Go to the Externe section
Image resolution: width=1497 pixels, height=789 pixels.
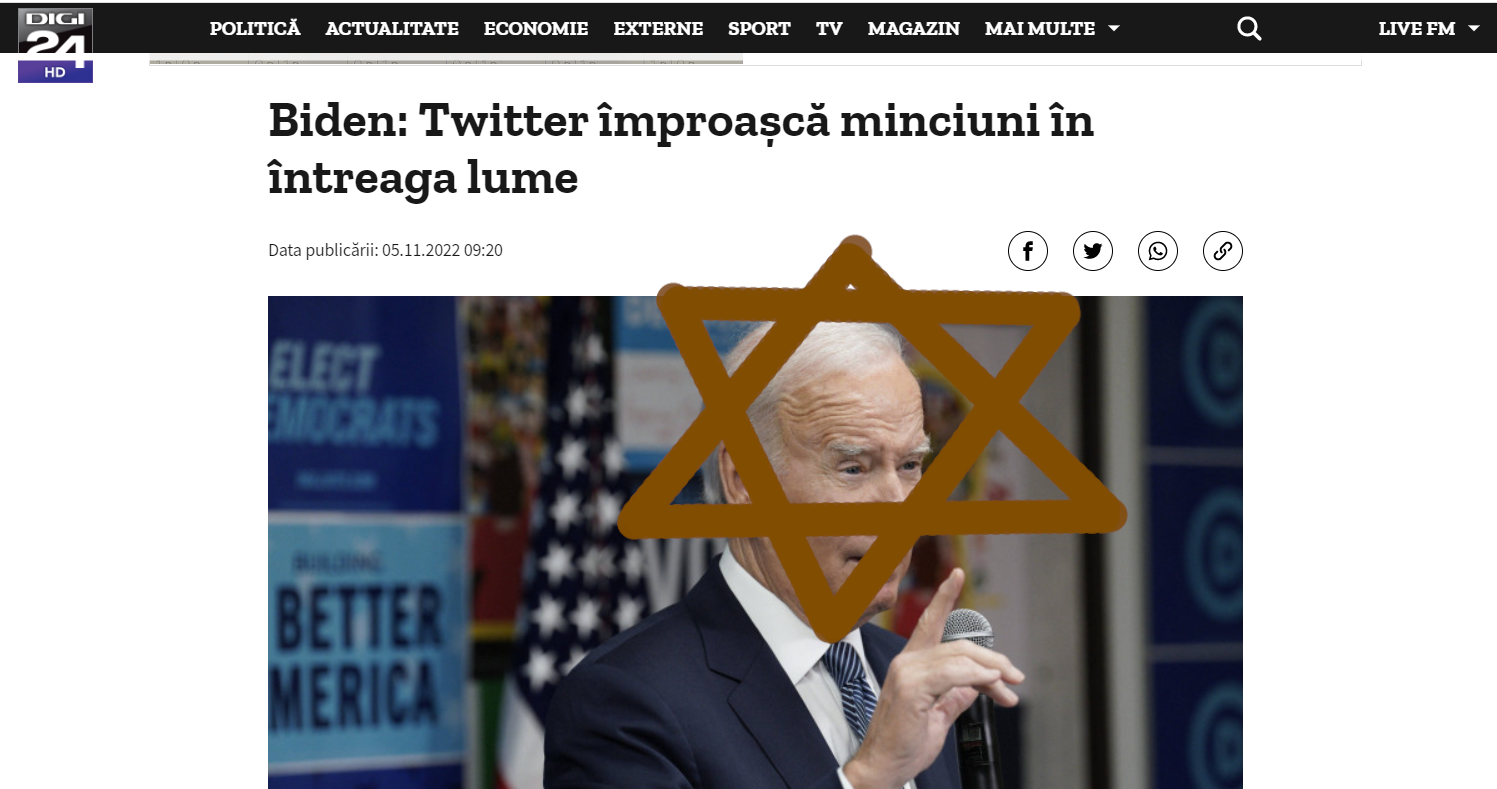(x=658, y=29)
